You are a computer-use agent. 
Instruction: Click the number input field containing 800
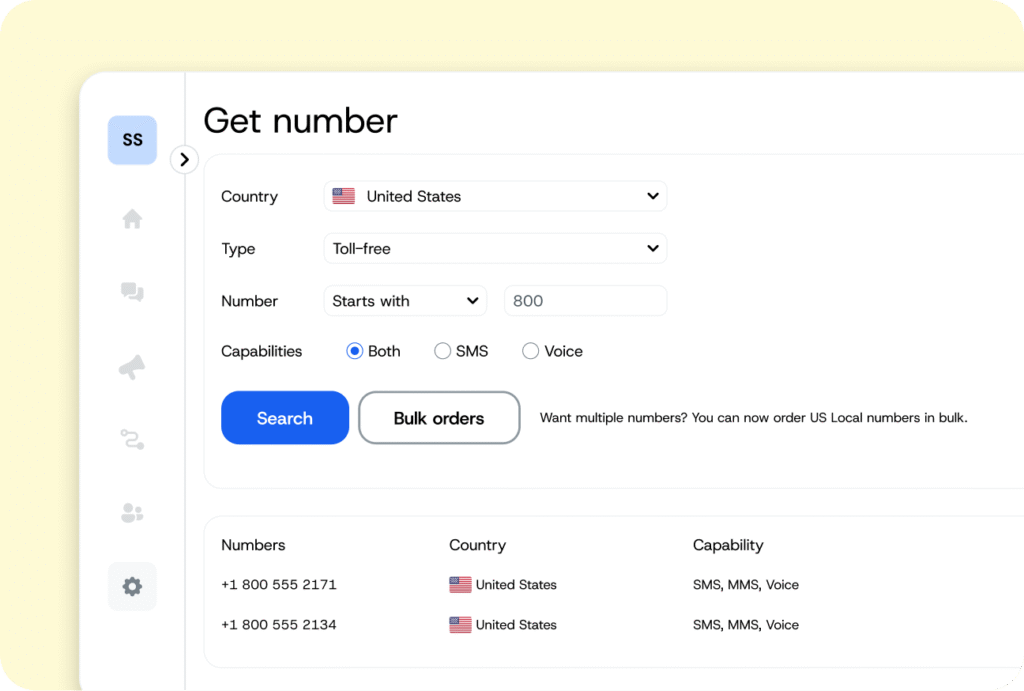coord(585,300)
